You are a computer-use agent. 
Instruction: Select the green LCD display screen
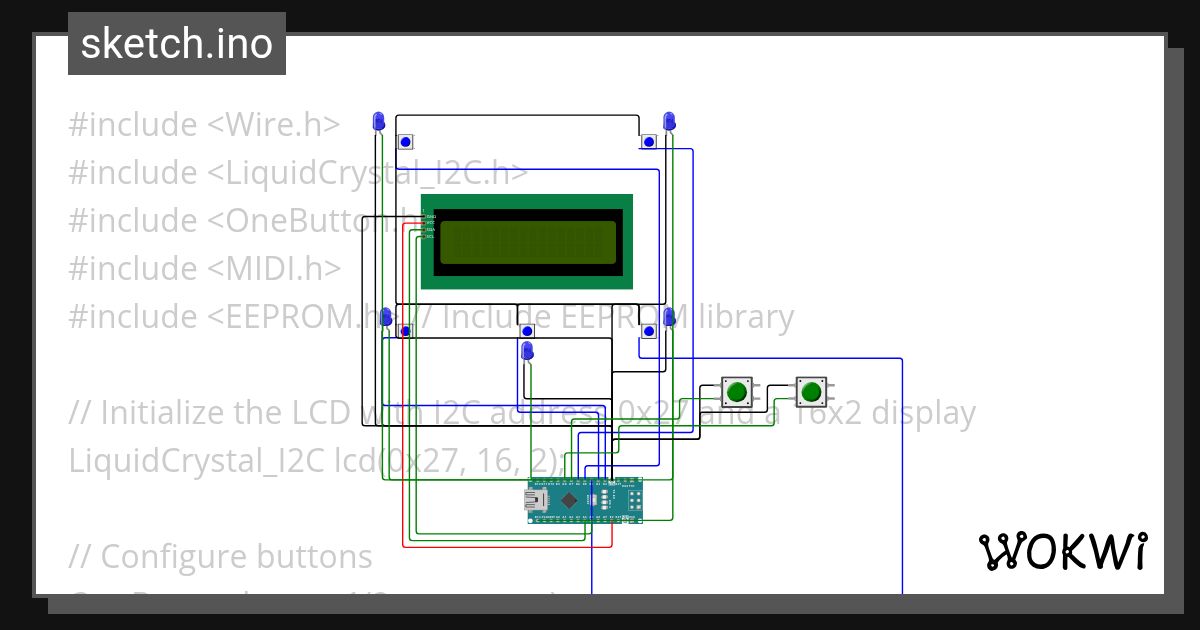[527, 242]
